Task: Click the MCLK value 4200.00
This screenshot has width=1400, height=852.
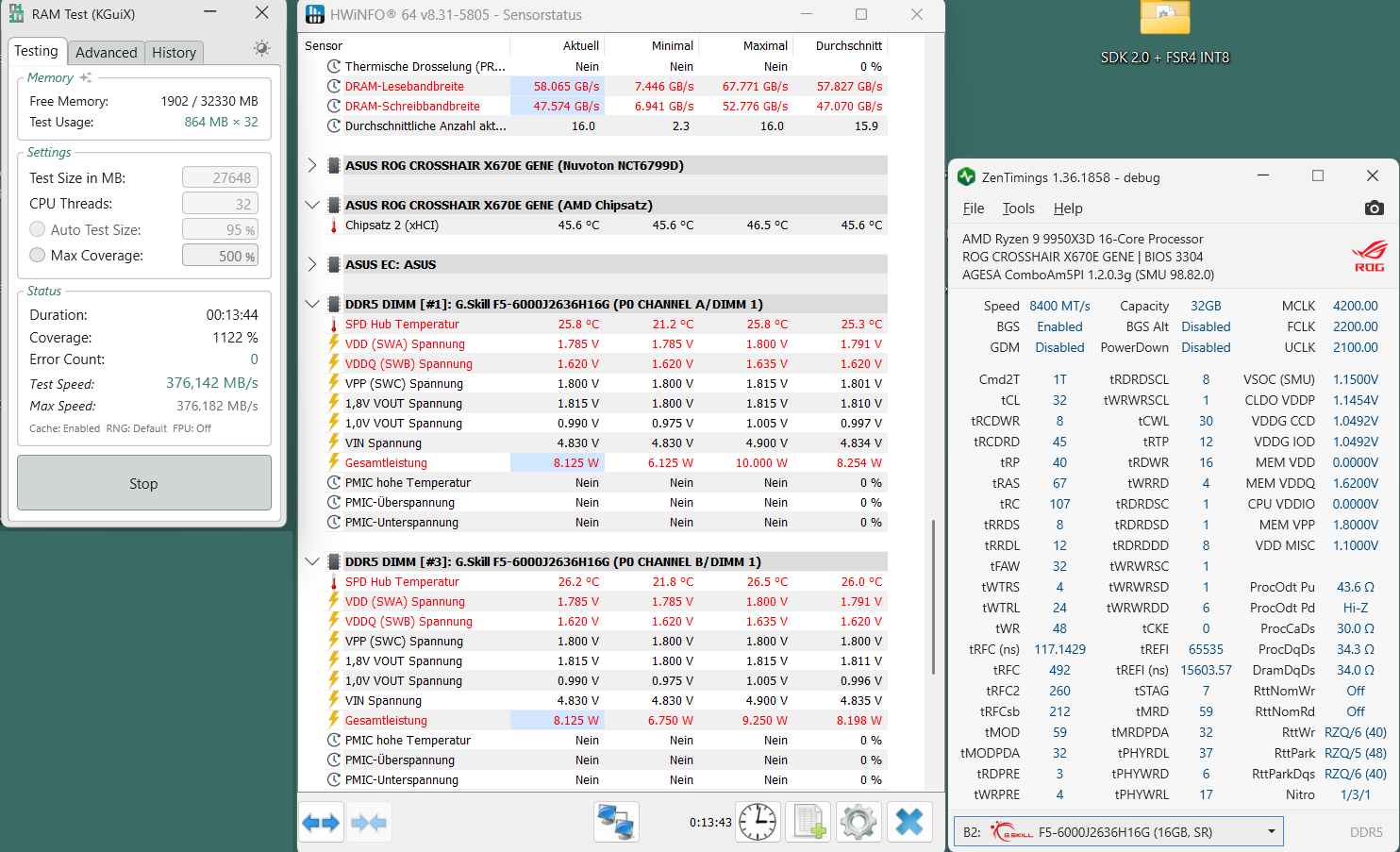Action: point(1355,306)
